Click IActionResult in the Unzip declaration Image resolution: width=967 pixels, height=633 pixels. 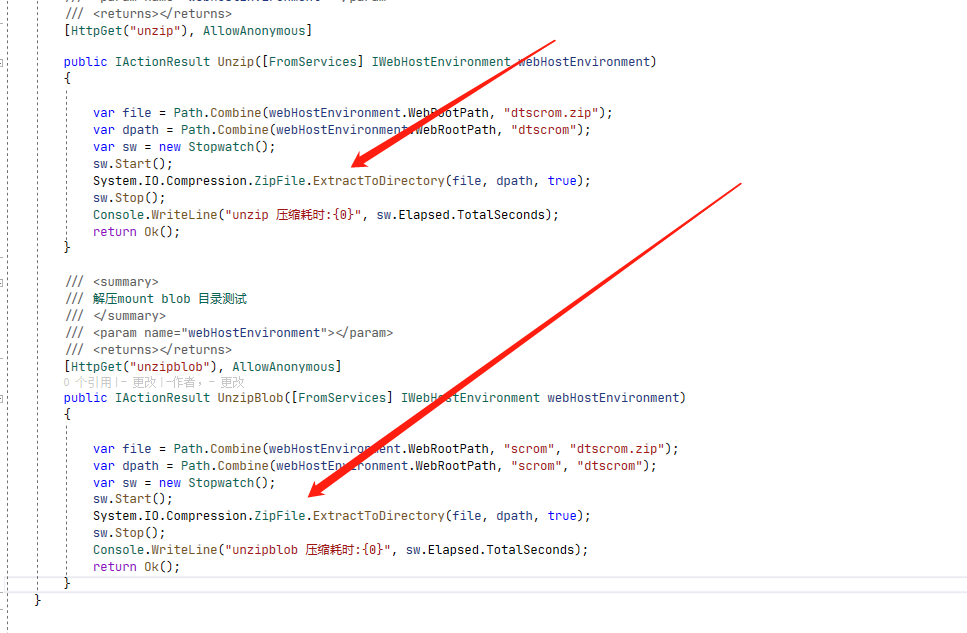(x=163, y=62)
